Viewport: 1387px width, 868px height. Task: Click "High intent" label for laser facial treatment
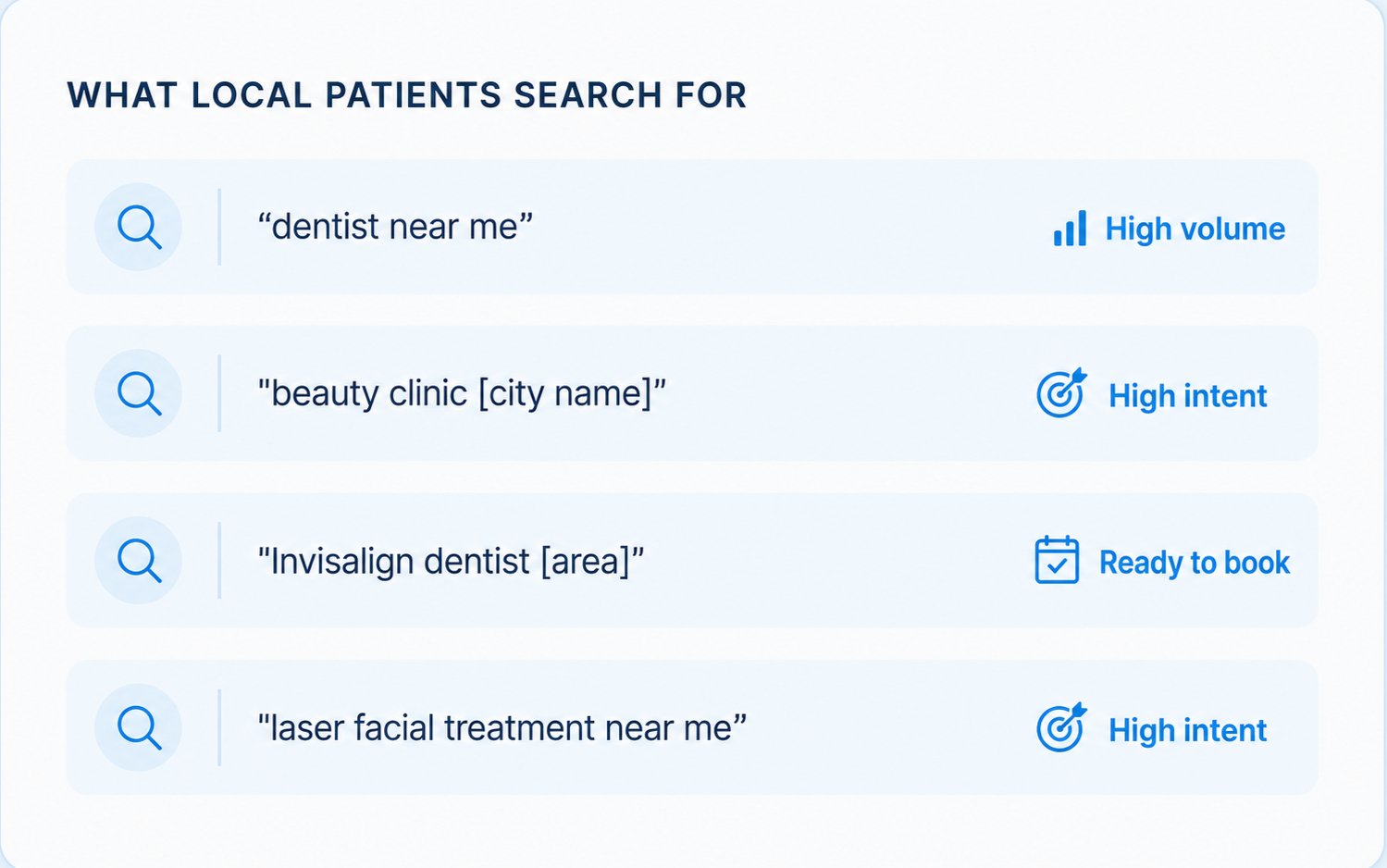tap(1187, 730)
